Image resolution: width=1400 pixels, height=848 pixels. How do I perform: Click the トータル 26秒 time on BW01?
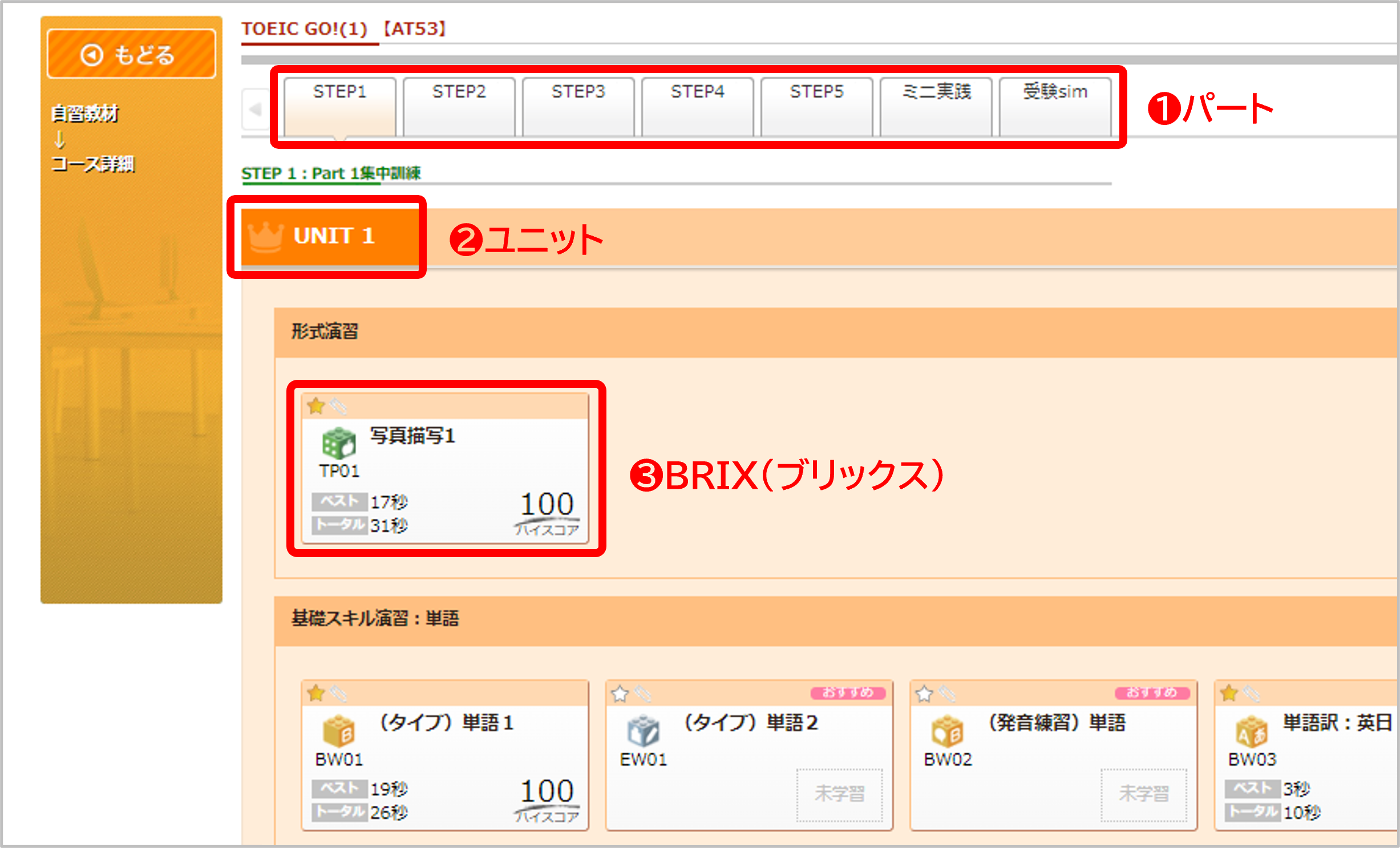click(360, 812)
